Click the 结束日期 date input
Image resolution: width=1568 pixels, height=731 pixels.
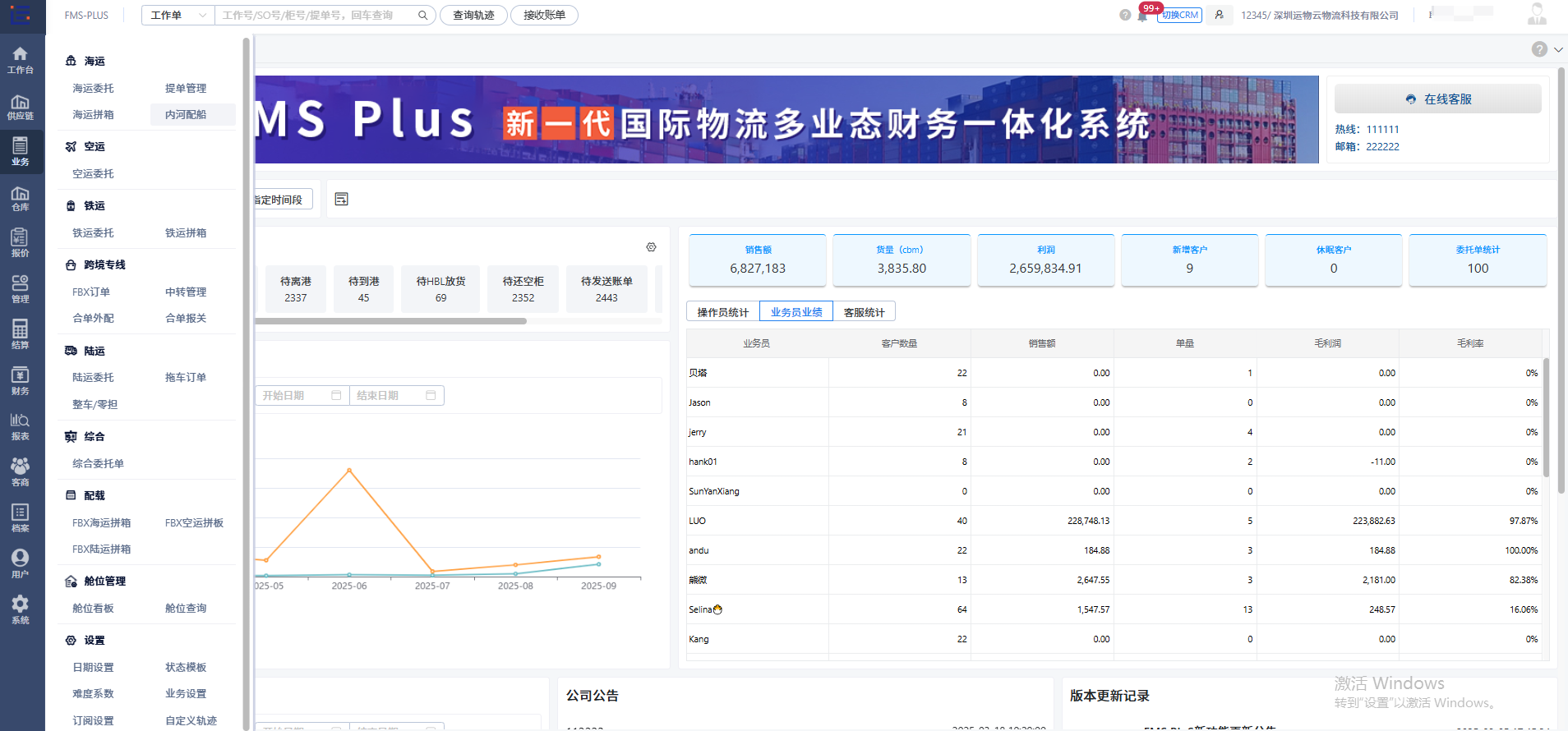point(397,396)
